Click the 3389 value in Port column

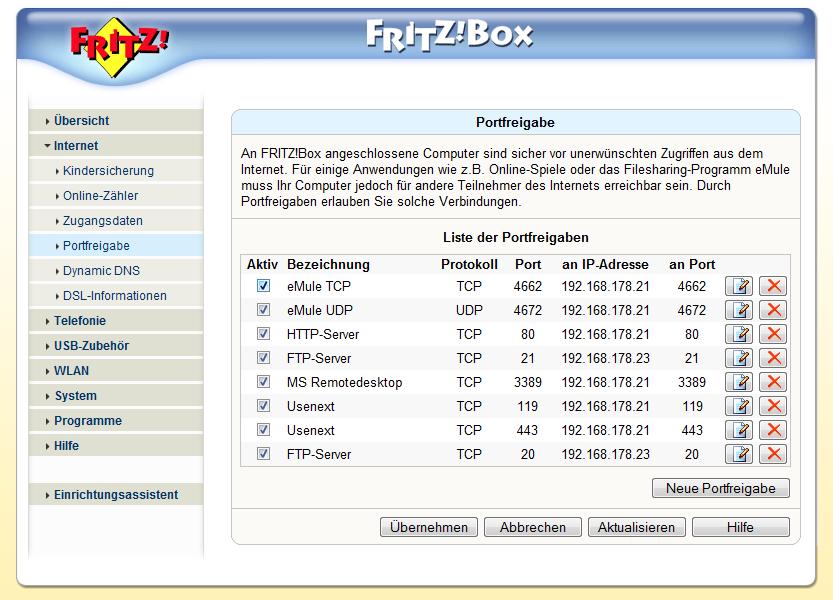pos(528,382)
